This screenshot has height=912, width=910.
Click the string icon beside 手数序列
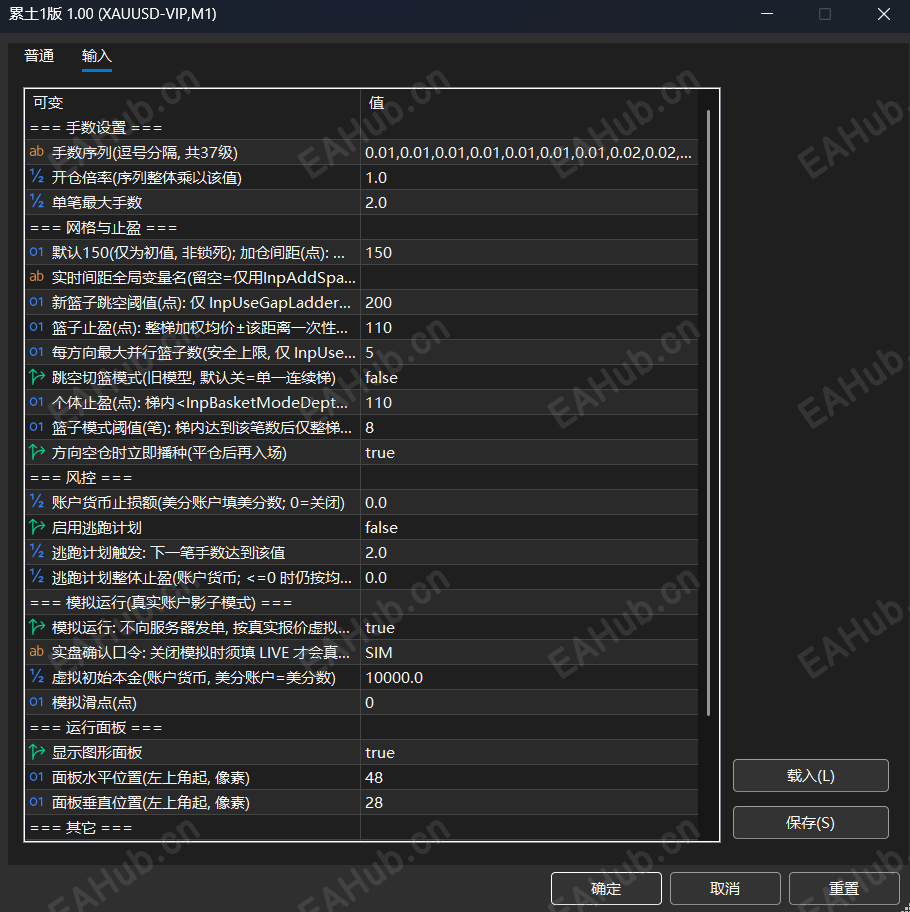37,152
